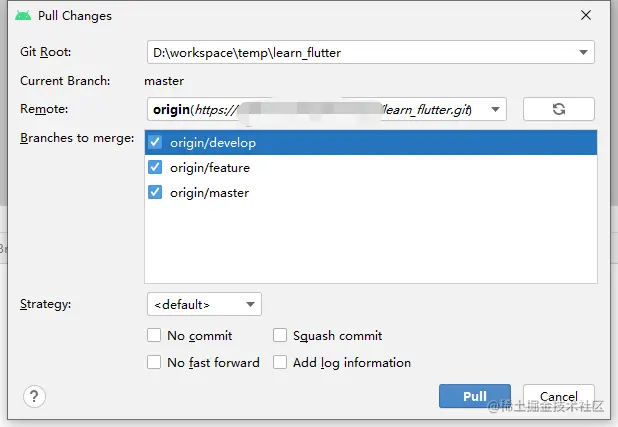
Task: Enable the Squash commit option
Action: [281, 336]
